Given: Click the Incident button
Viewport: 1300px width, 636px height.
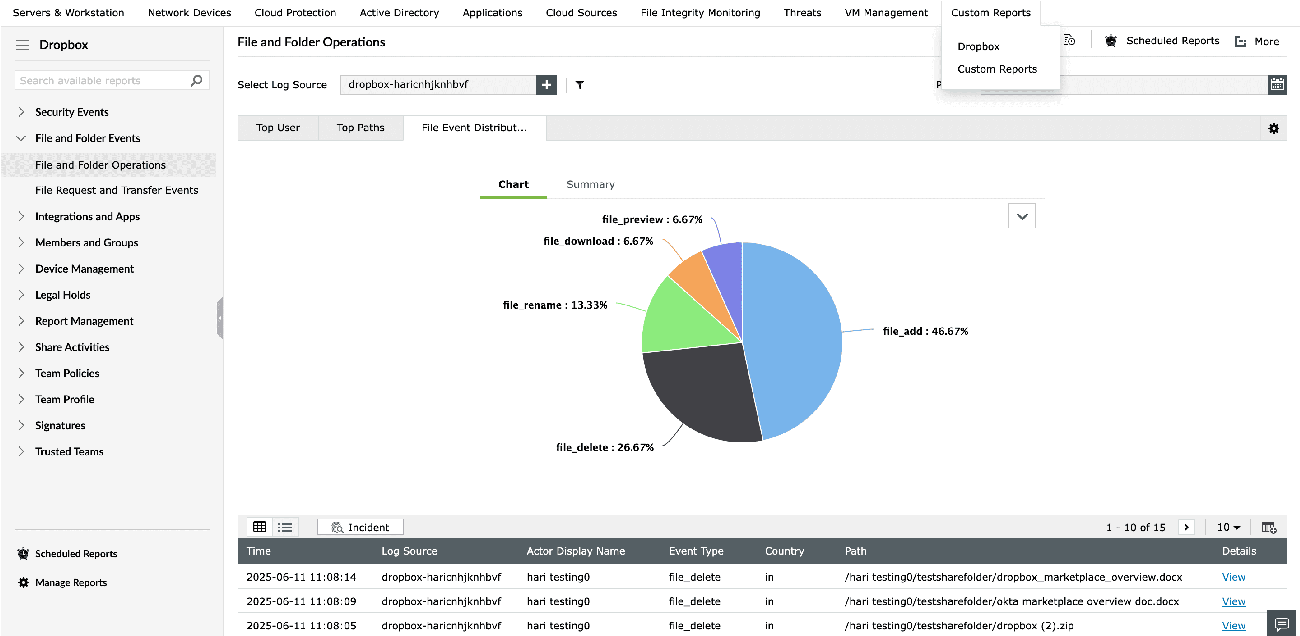Looking at the screenshot, I should [x=360, y=527].
